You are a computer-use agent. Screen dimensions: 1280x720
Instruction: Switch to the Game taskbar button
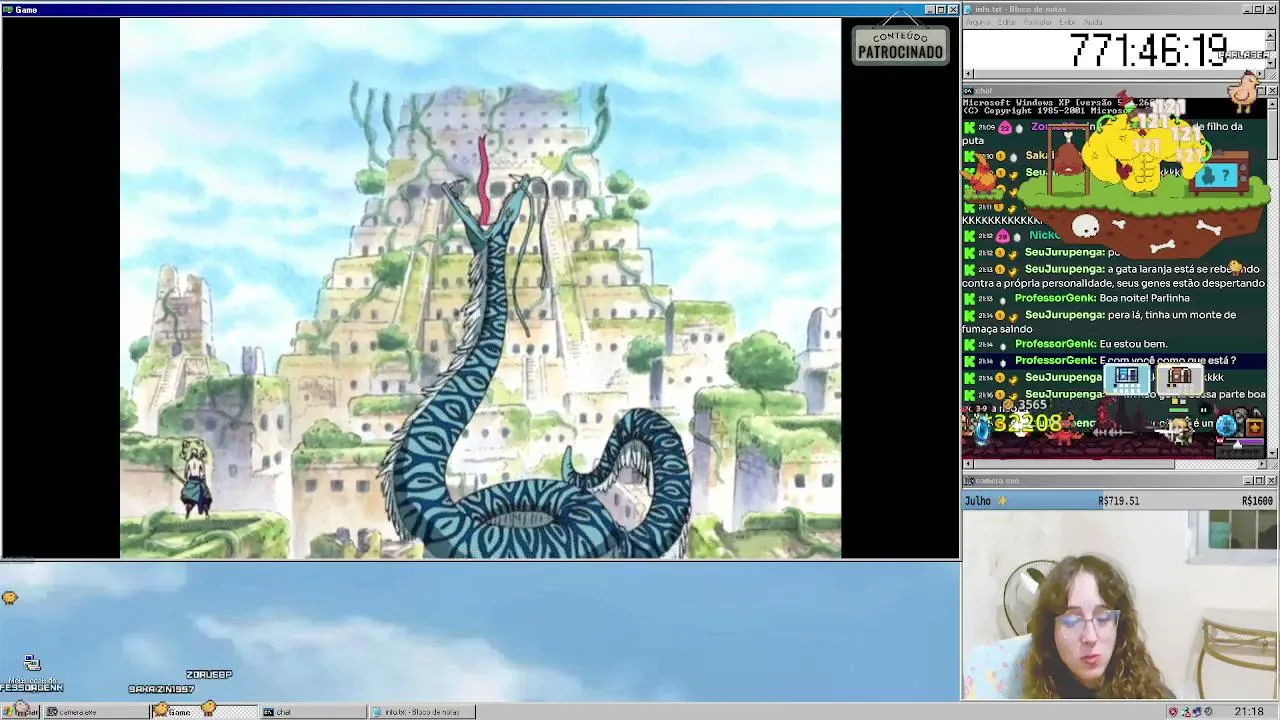click(204, 712)
